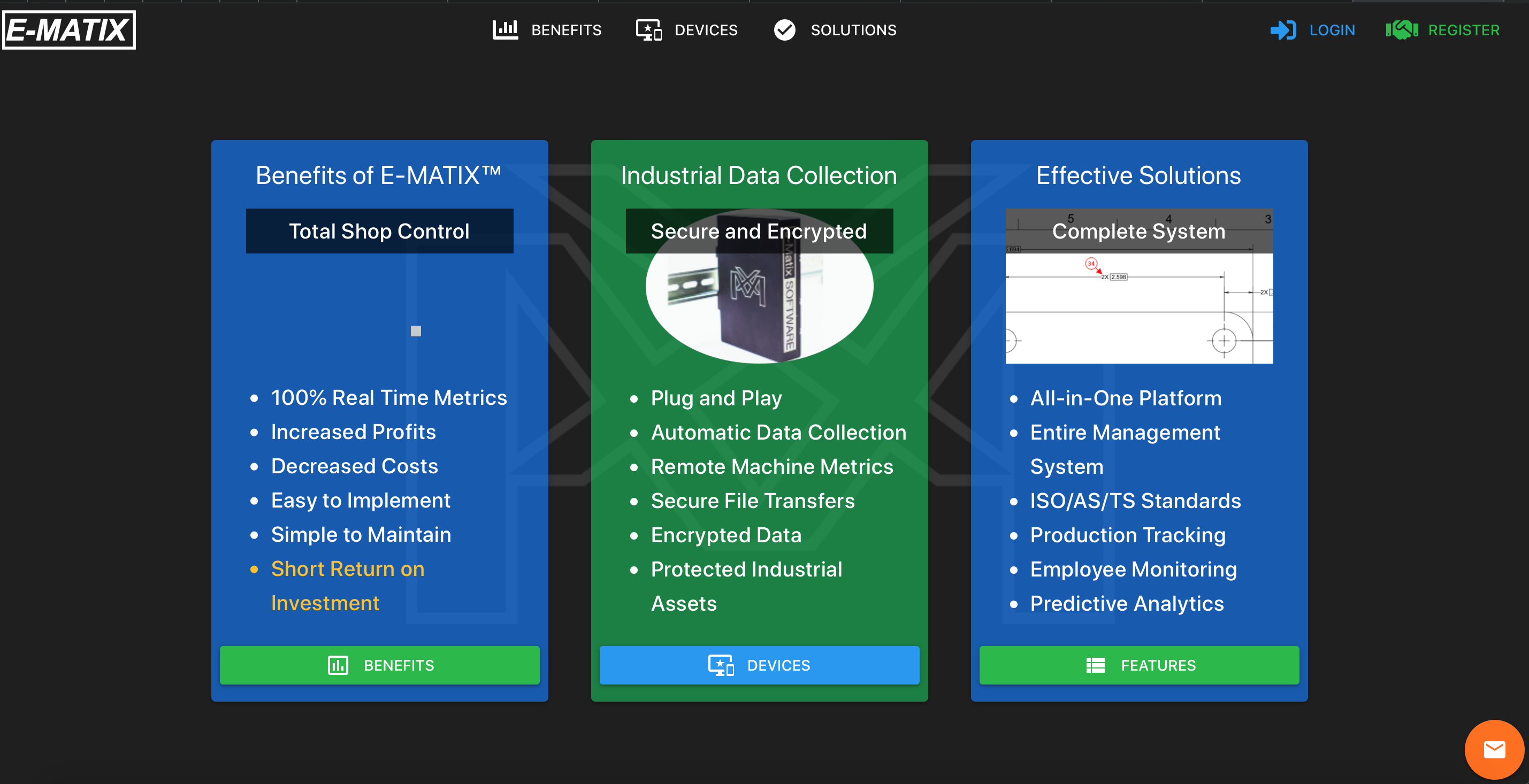Screen dimensions: 1529x784
Task: Click 'Employee Monitoring' list item
Action: (1134, 569)
